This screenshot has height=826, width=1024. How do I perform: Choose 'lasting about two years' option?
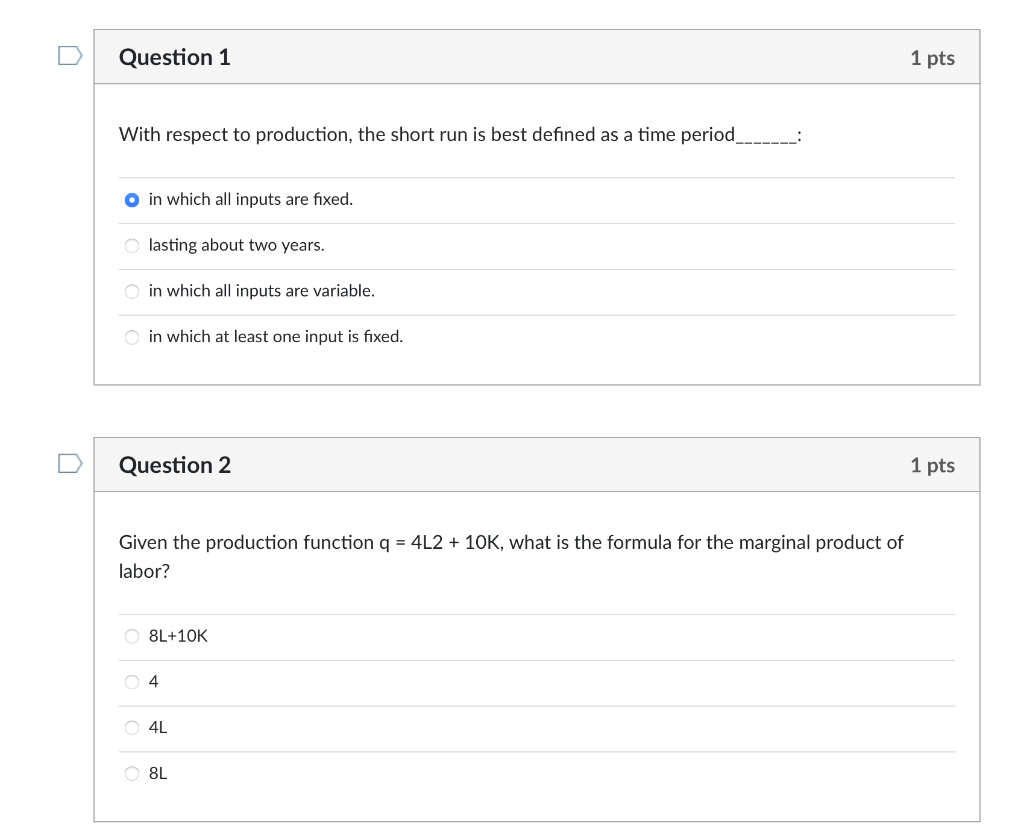point(132,246)
